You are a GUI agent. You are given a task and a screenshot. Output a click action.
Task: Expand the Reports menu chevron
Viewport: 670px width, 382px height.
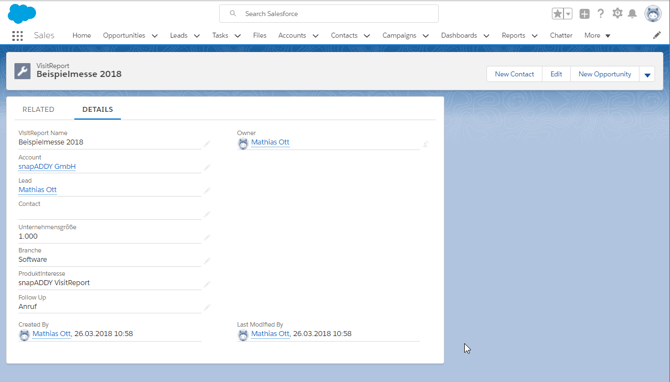[x=535, y=36]
